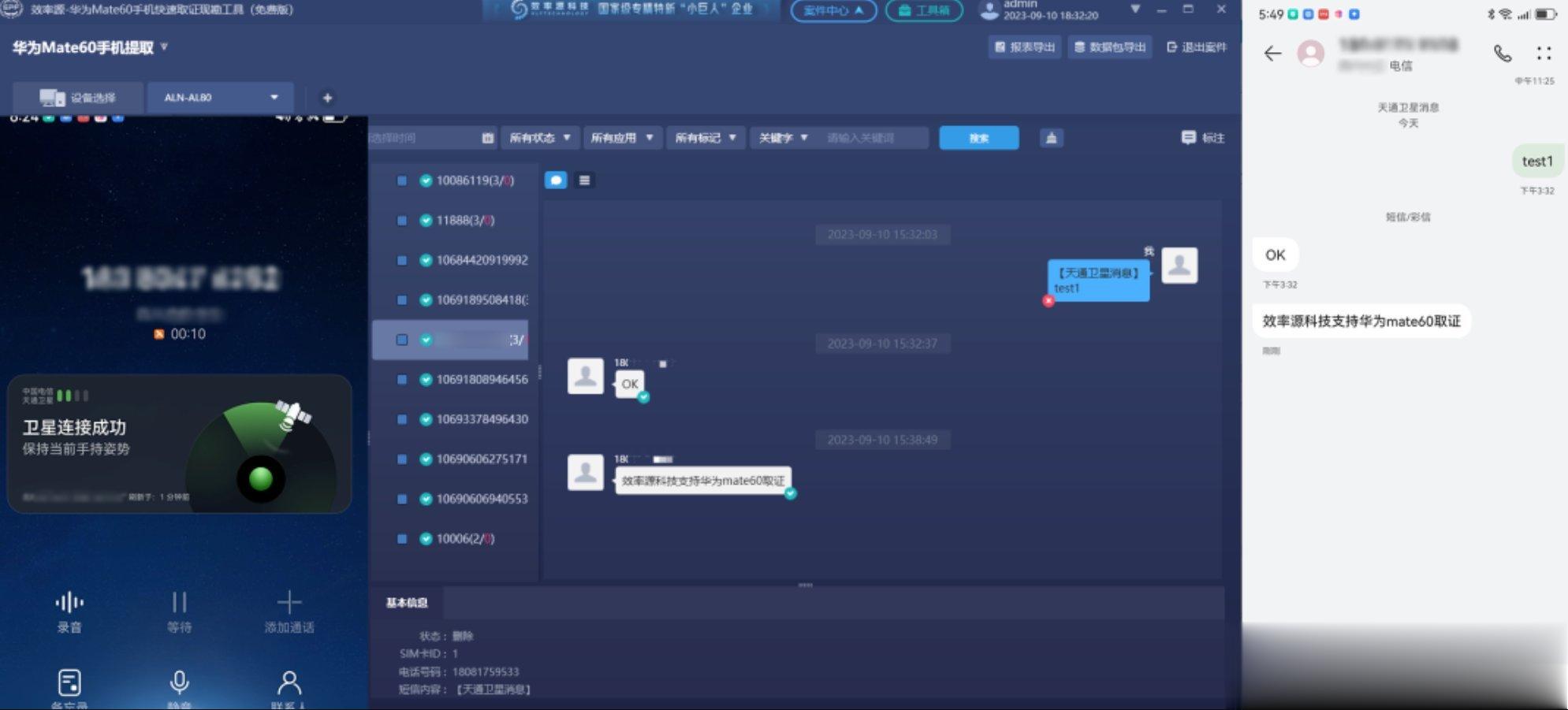This screenshot has width=1568, height=710.
Task: Switch to list view icon
Action: point(584,180)
